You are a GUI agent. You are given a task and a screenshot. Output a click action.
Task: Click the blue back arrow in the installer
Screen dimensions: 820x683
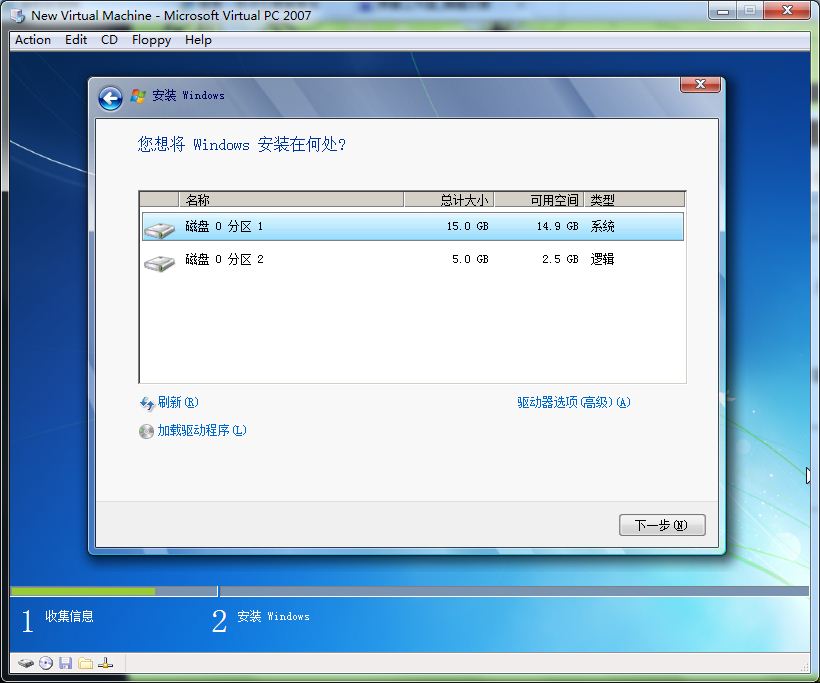(110, 98)
